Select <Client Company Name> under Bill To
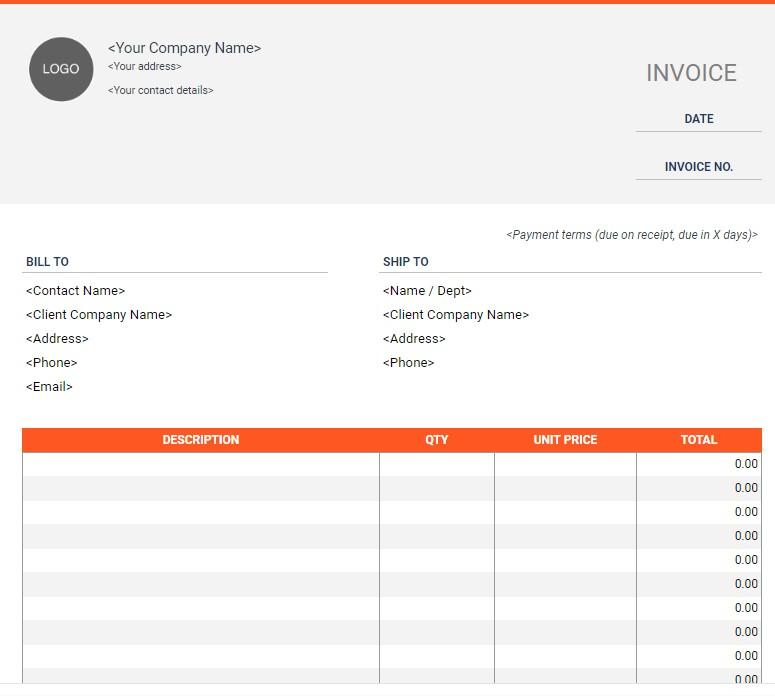This screenshot has height=696, width=775. pyautogui.click(x=99, y=315)
